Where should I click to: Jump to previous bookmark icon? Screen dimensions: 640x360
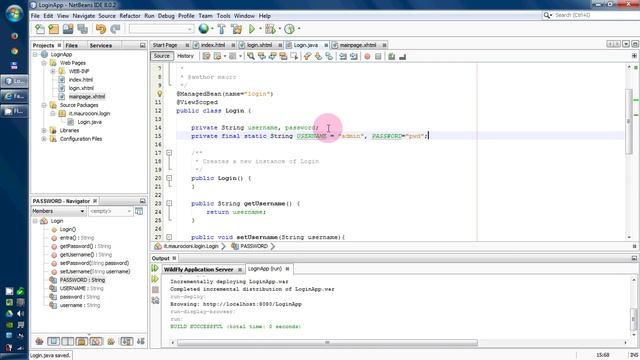(307, 56)
